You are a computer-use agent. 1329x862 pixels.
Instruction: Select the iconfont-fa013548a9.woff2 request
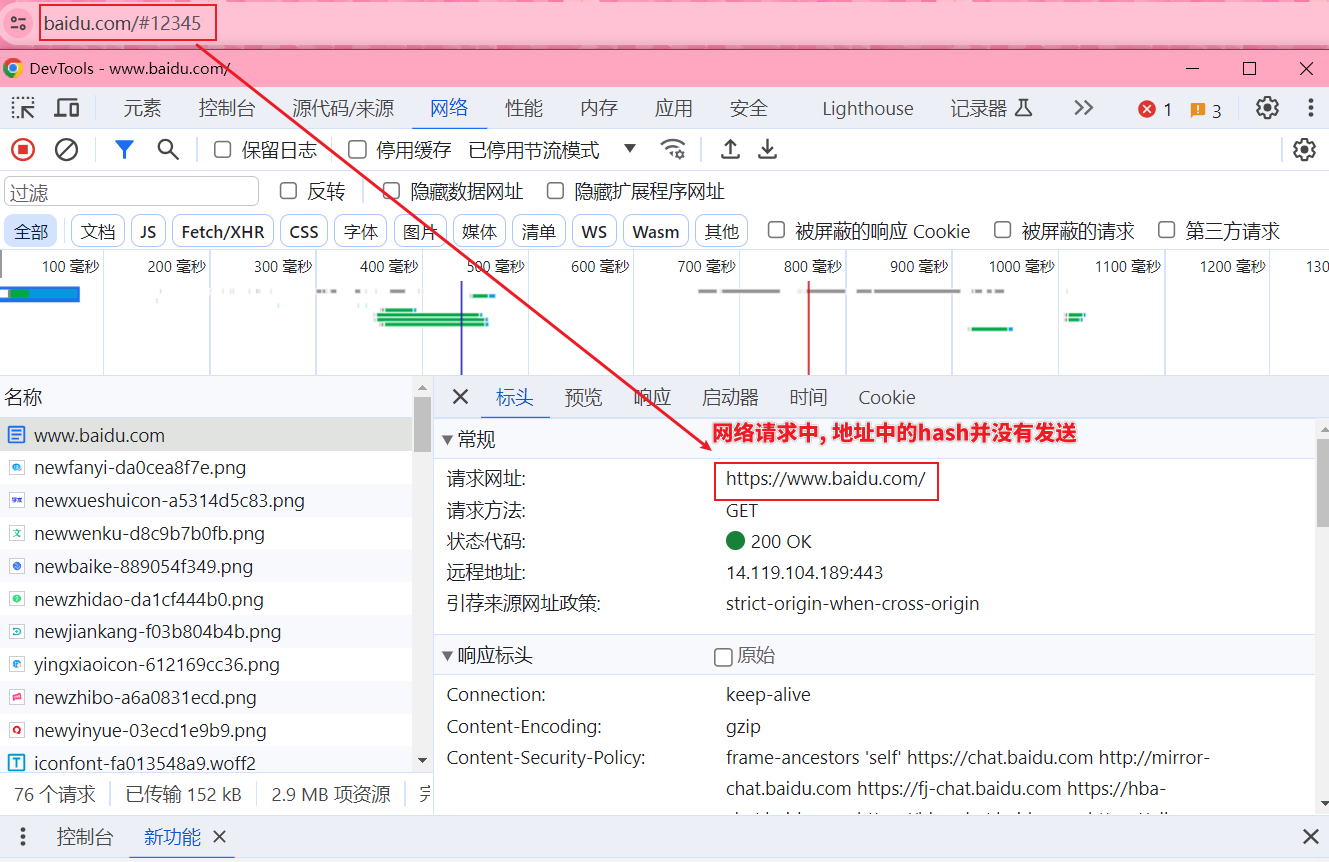(x=206, y=763)
